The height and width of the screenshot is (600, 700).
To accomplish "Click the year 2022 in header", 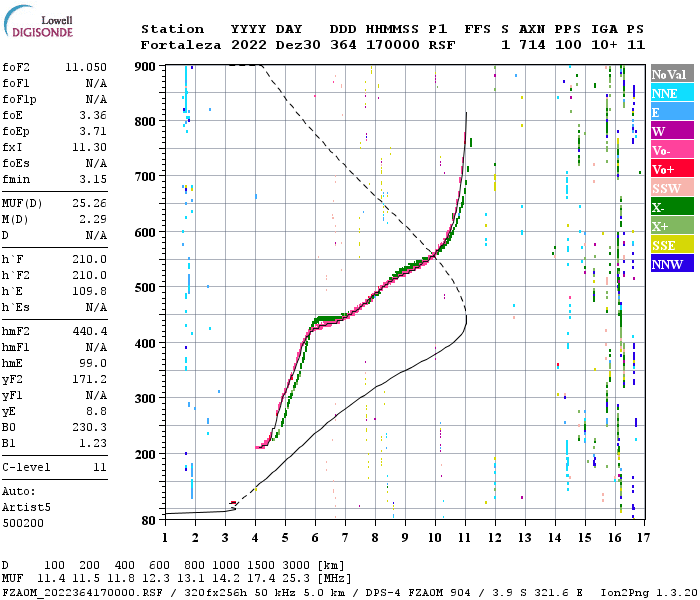I will [249, 45].
